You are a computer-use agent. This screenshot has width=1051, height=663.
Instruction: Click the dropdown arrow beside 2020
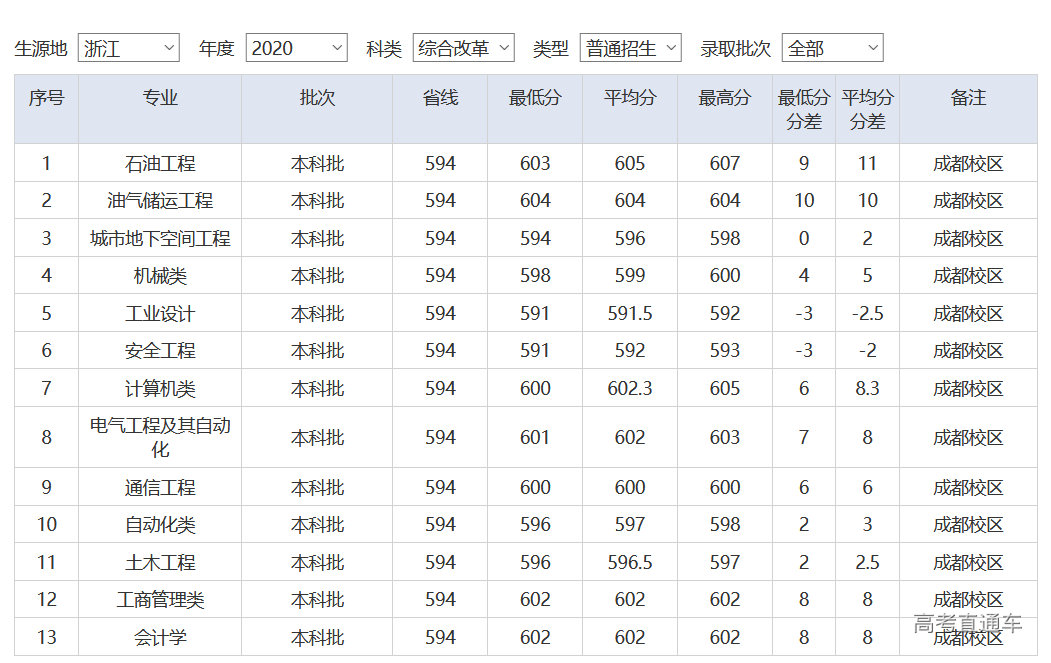click(x=337, y=47)
